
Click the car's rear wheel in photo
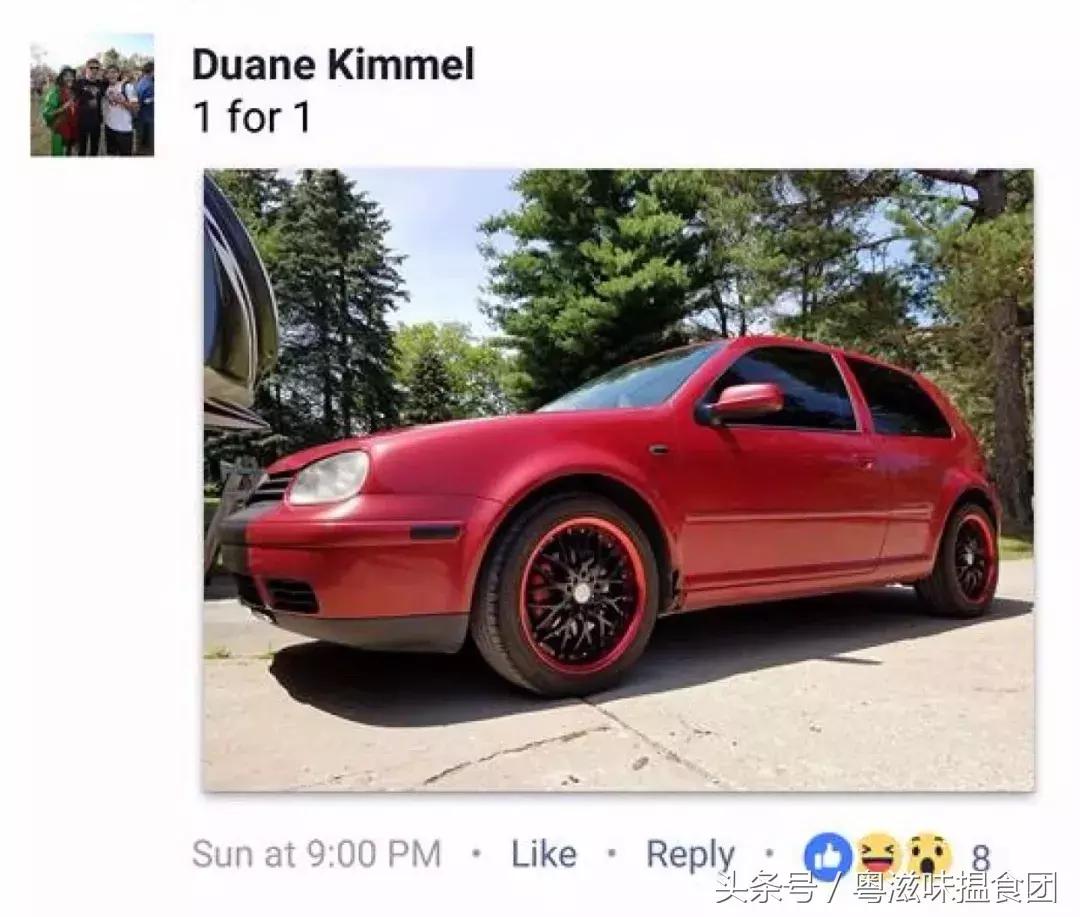pos(959,559)
